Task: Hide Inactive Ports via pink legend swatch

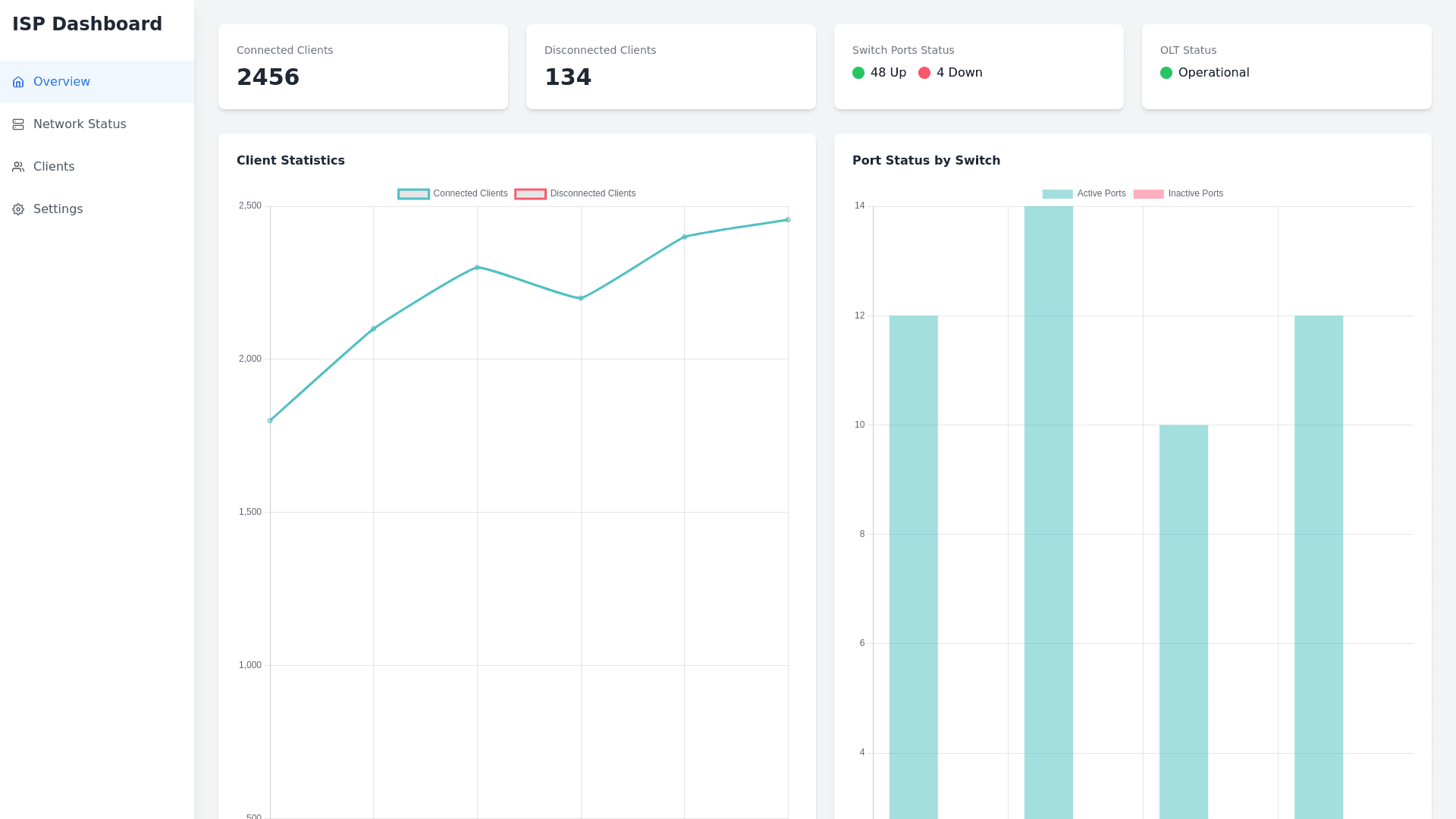Action: pyautogui.click(x=1148, y=194)
